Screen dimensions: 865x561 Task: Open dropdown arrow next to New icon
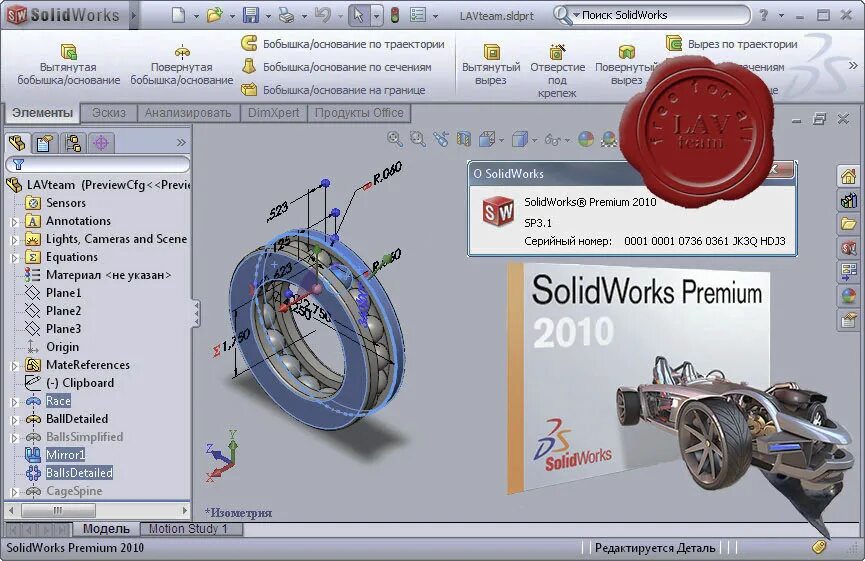(x=196, y=17)
